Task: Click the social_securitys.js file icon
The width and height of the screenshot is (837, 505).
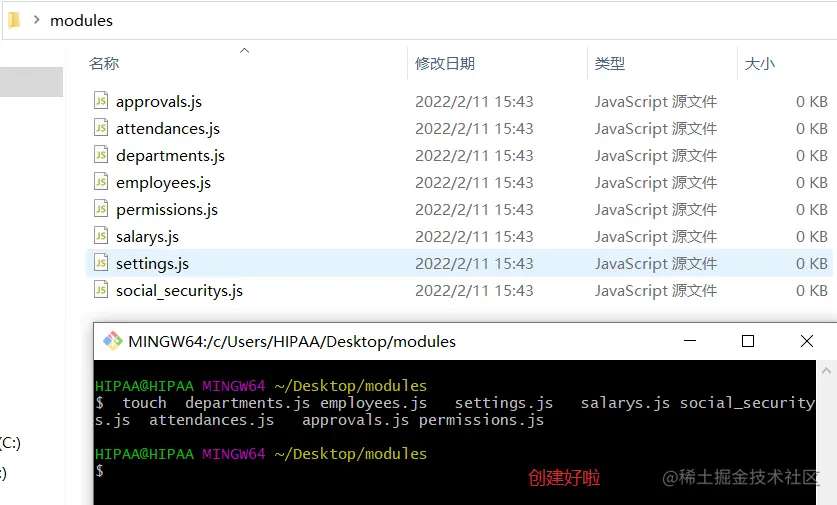Action: pos(101,290)
